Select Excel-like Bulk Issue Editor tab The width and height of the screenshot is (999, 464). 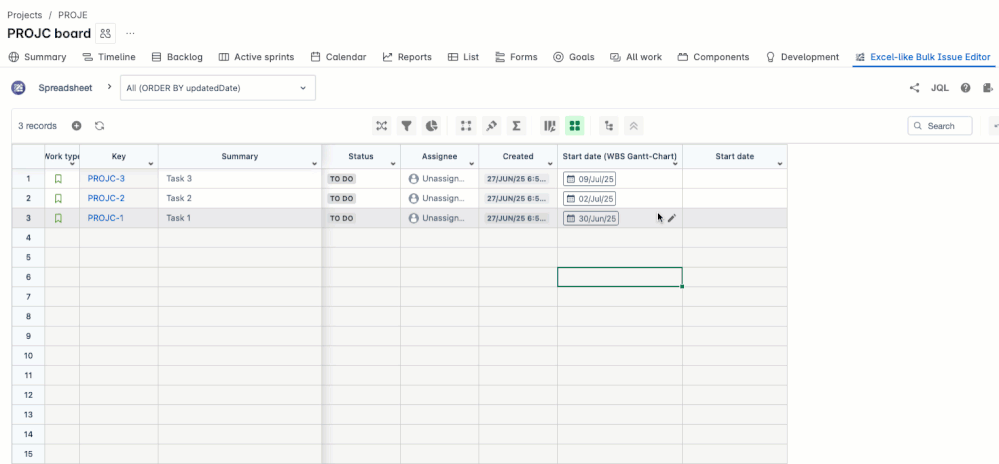tap(923, 57)
